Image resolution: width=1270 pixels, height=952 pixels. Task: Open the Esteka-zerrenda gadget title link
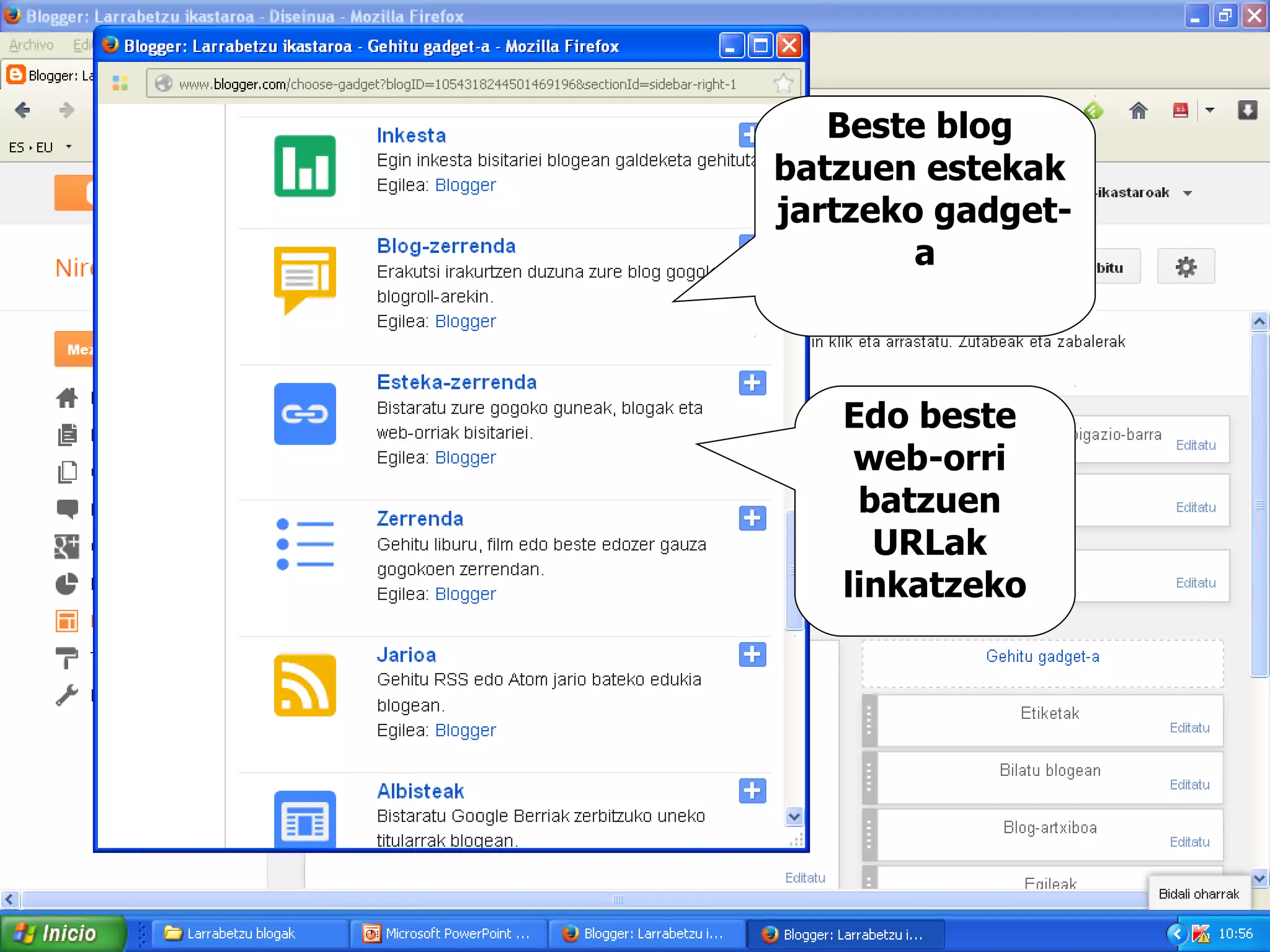point(456,382)
